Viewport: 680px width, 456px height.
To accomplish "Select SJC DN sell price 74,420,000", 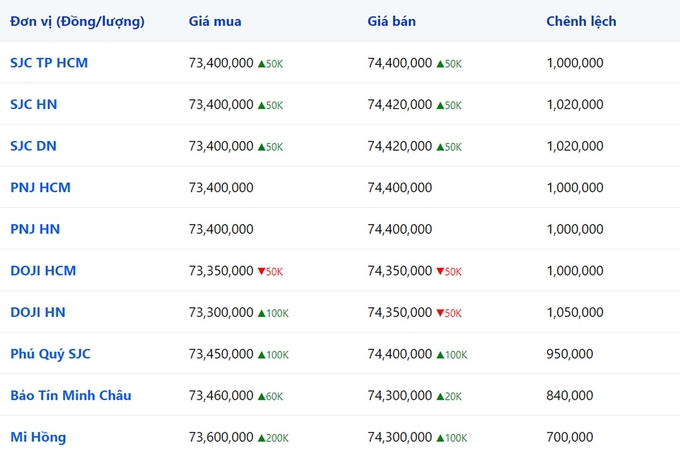I will (400, 146).
